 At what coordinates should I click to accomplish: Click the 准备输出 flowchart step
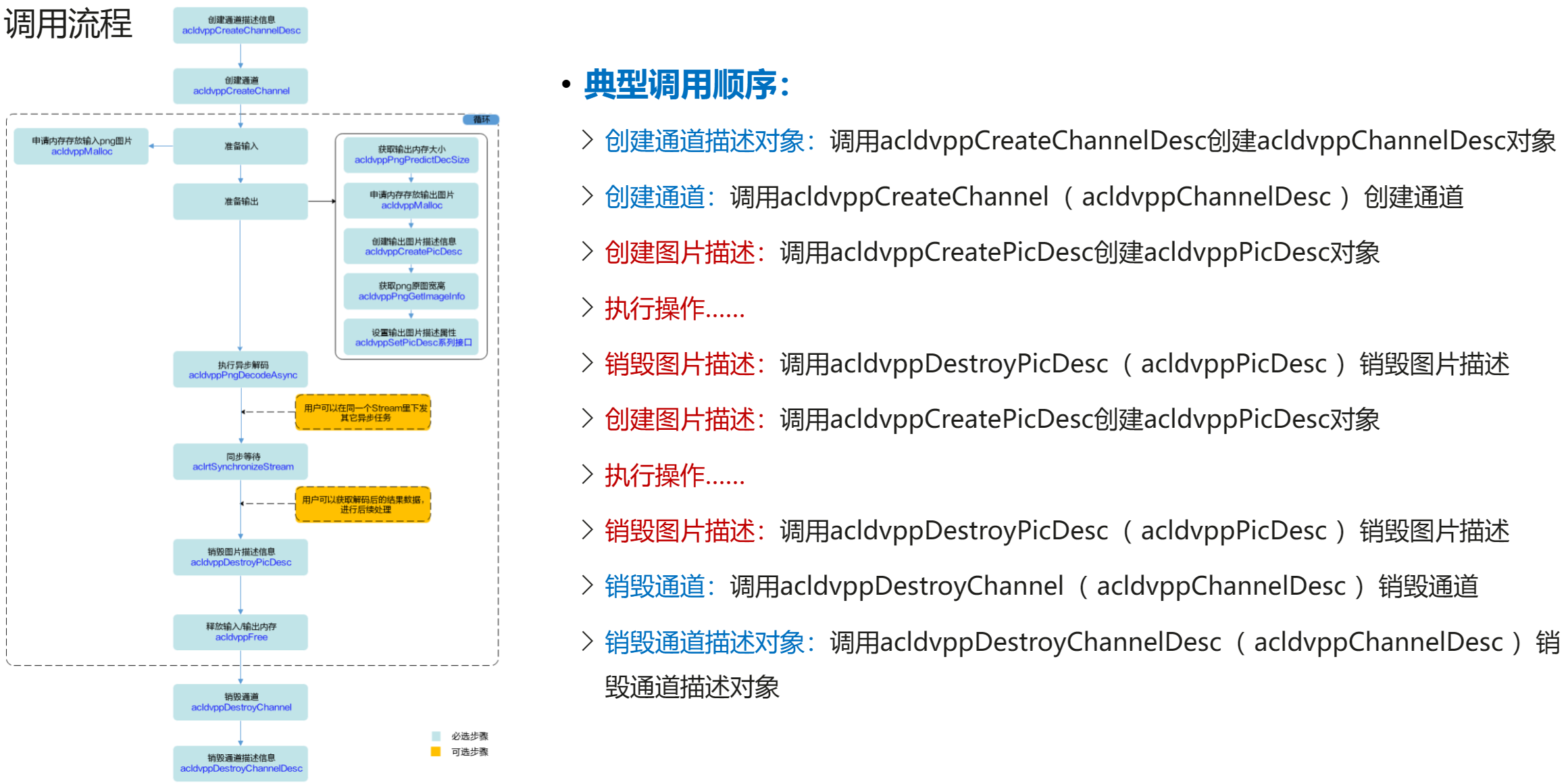click(241, 201)
